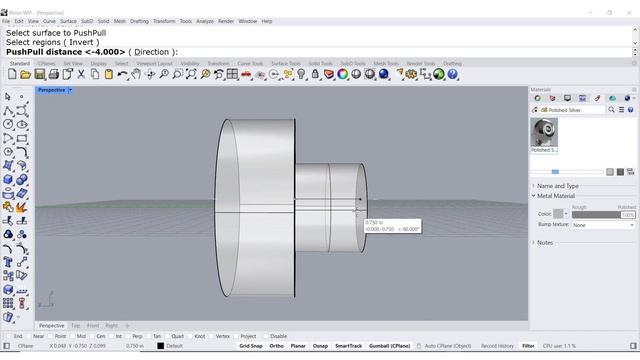Toggle Osnap in status bar
Viewport: 640px width, 360px height.
[320, 346]
